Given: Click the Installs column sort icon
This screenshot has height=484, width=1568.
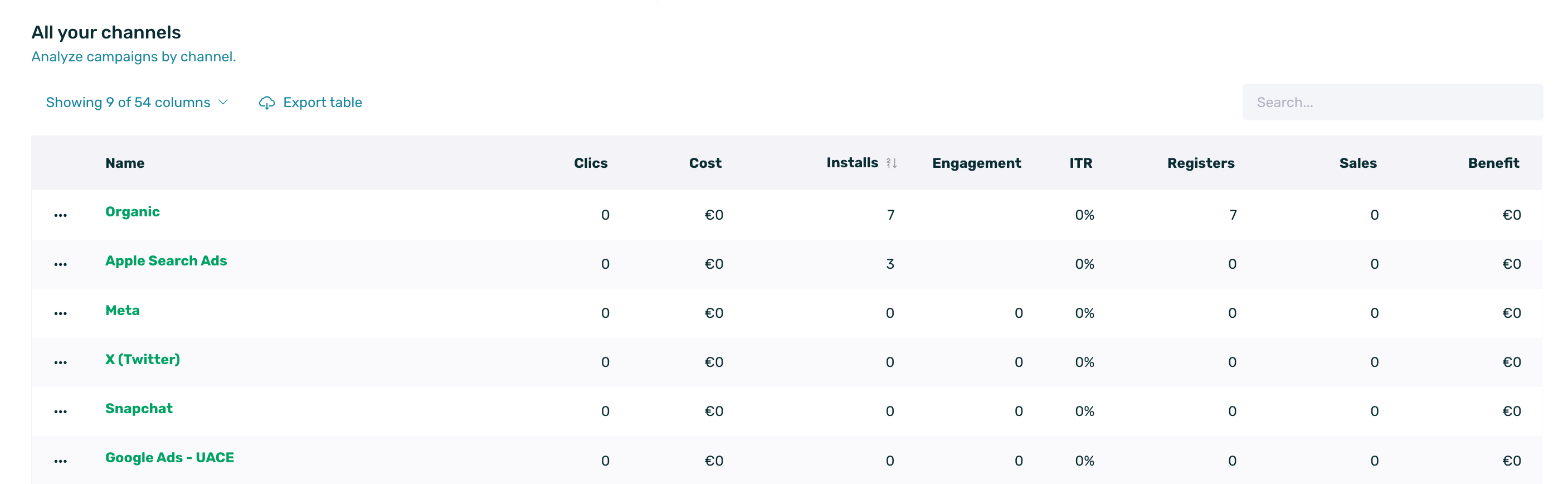Looking at the screenshot, I should click(891, 163).
